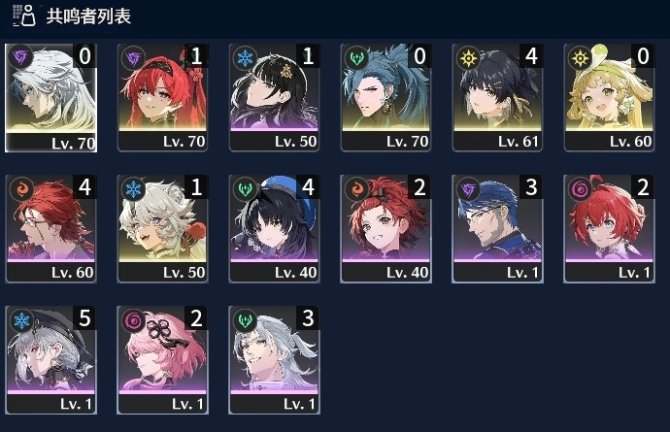Click the glacio snowflake icon on Lv. 50 black-haired card
The image size is (670, 432).
245,58
